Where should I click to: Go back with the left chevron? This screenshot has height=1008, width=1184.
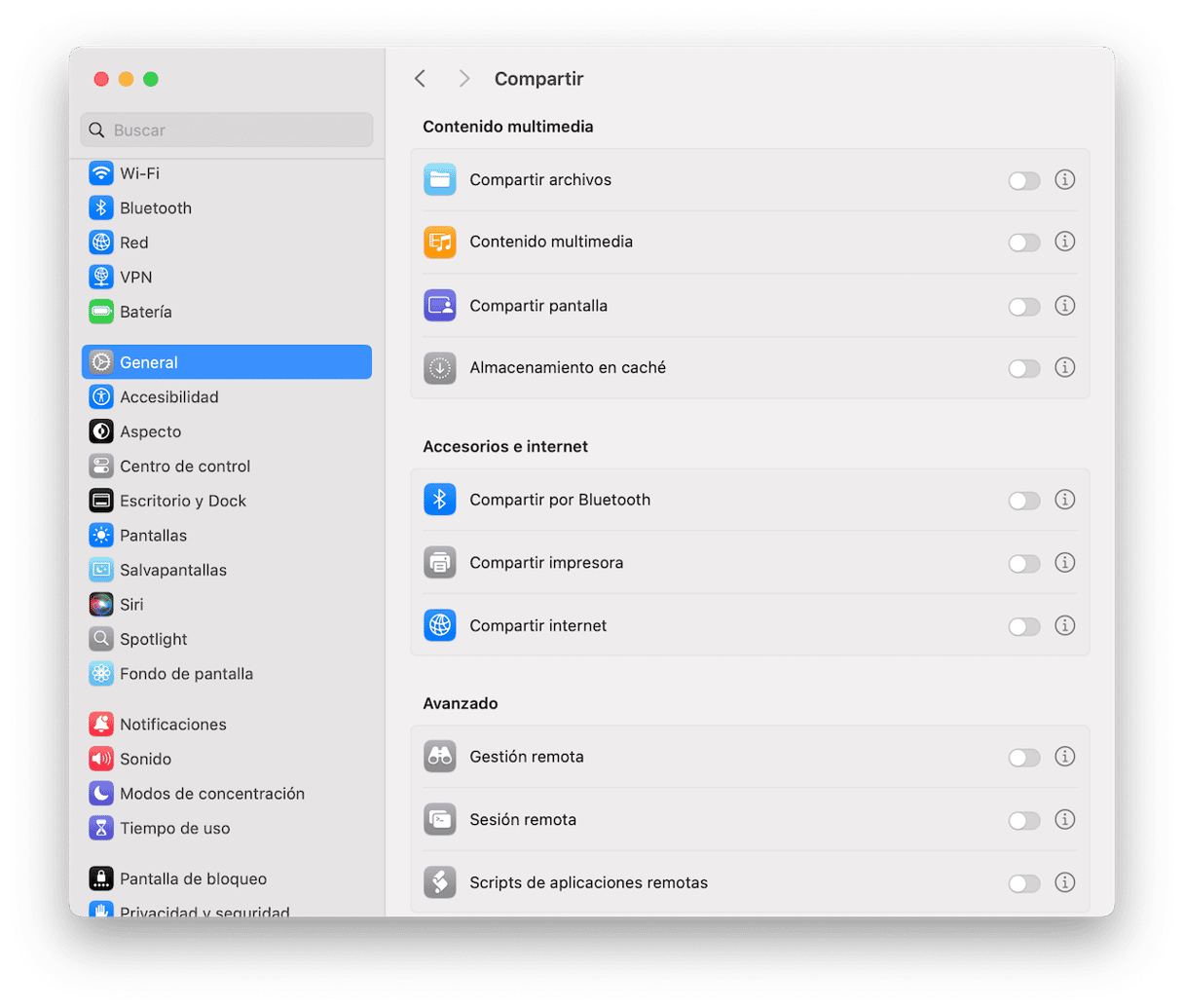(421, 79)
